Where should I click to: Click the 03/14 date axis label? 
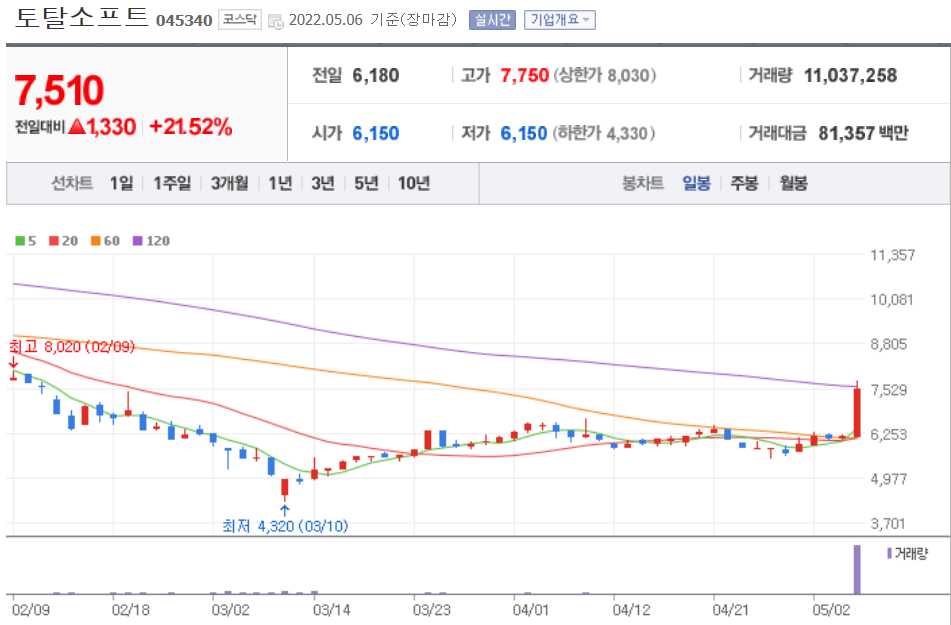tap(332, 610)
